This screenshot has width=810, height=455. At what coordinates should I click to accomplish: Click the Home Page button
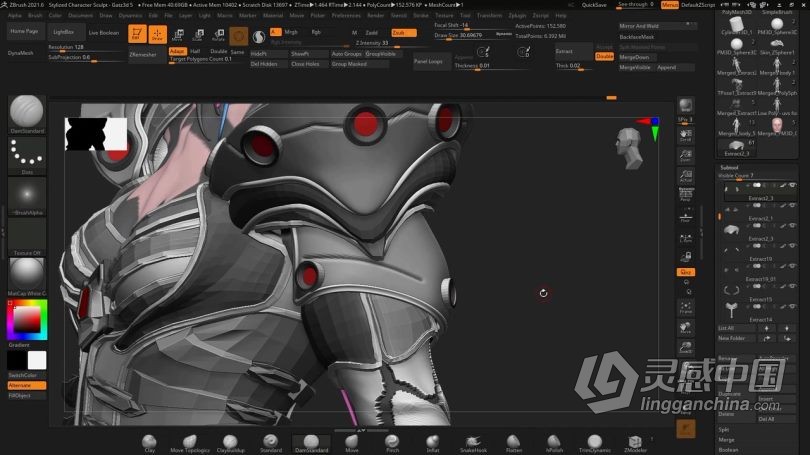(24, 32)
